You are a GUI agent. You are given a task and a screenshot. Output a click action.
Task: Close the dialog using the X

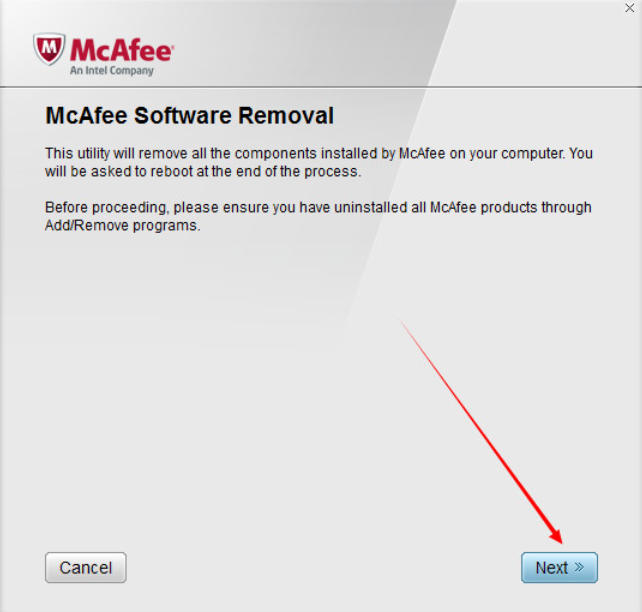coord(630,8)
